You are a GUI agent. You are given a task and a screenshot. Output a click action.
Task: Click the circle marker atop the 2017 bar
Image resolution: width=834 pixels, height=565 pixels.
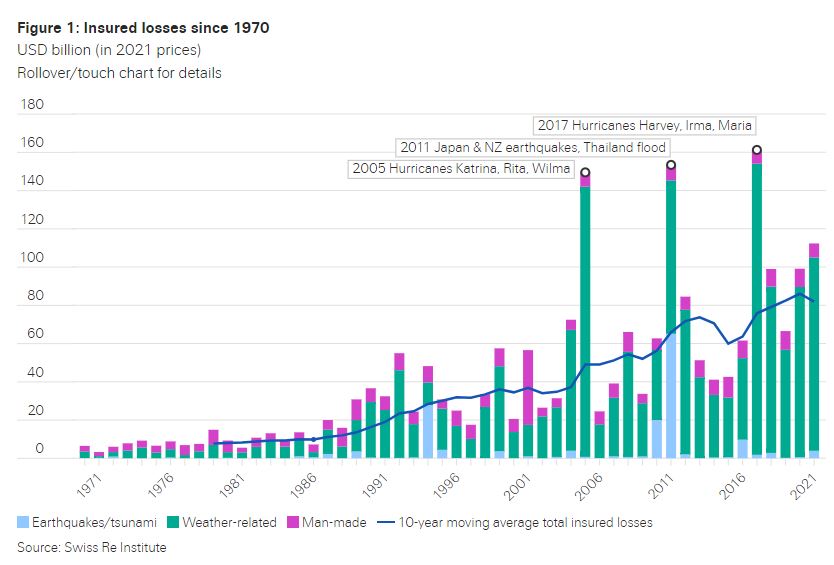(x=757, y=151)
